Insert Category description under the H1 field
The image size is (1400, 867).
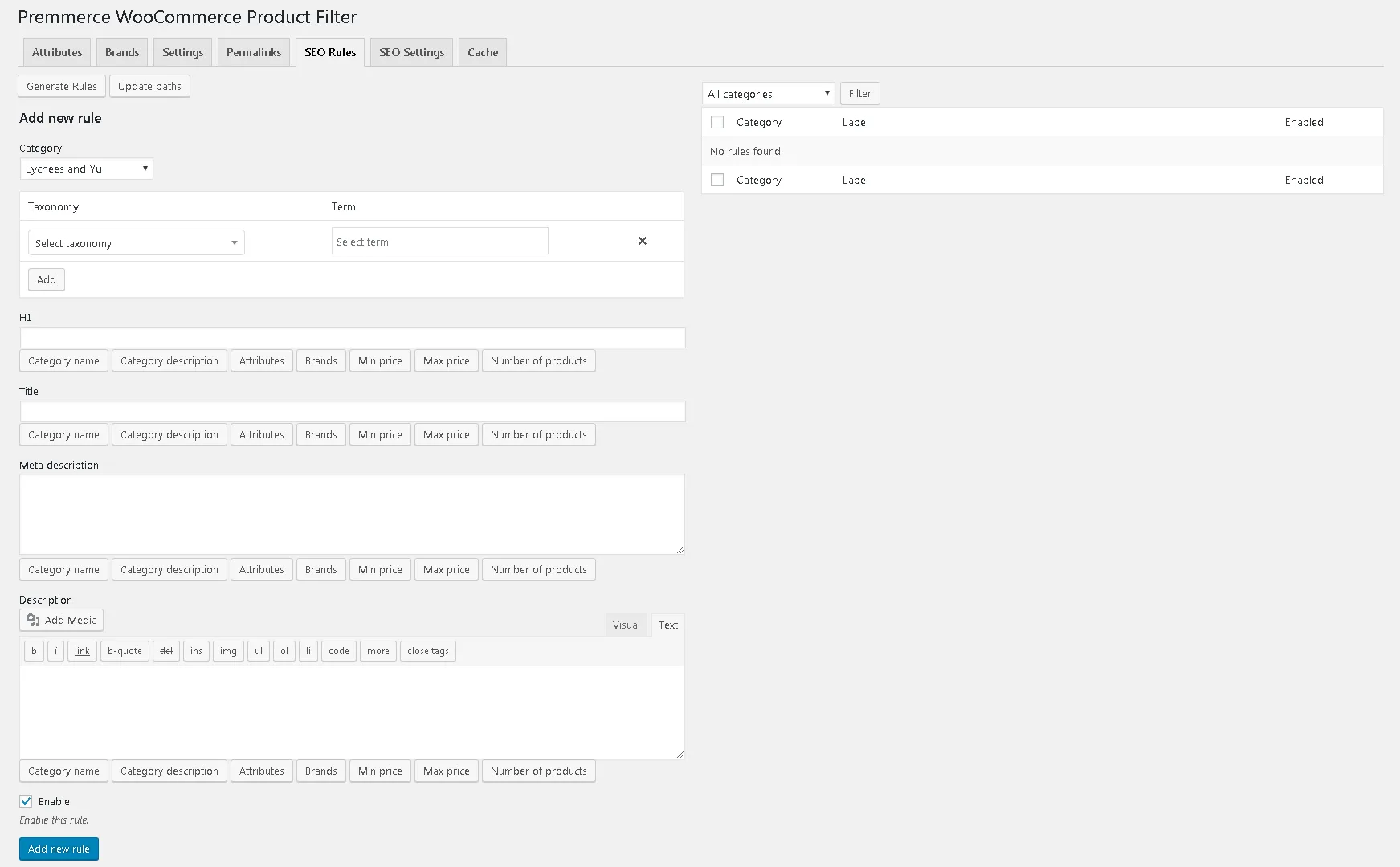click(x=169, y=361)
